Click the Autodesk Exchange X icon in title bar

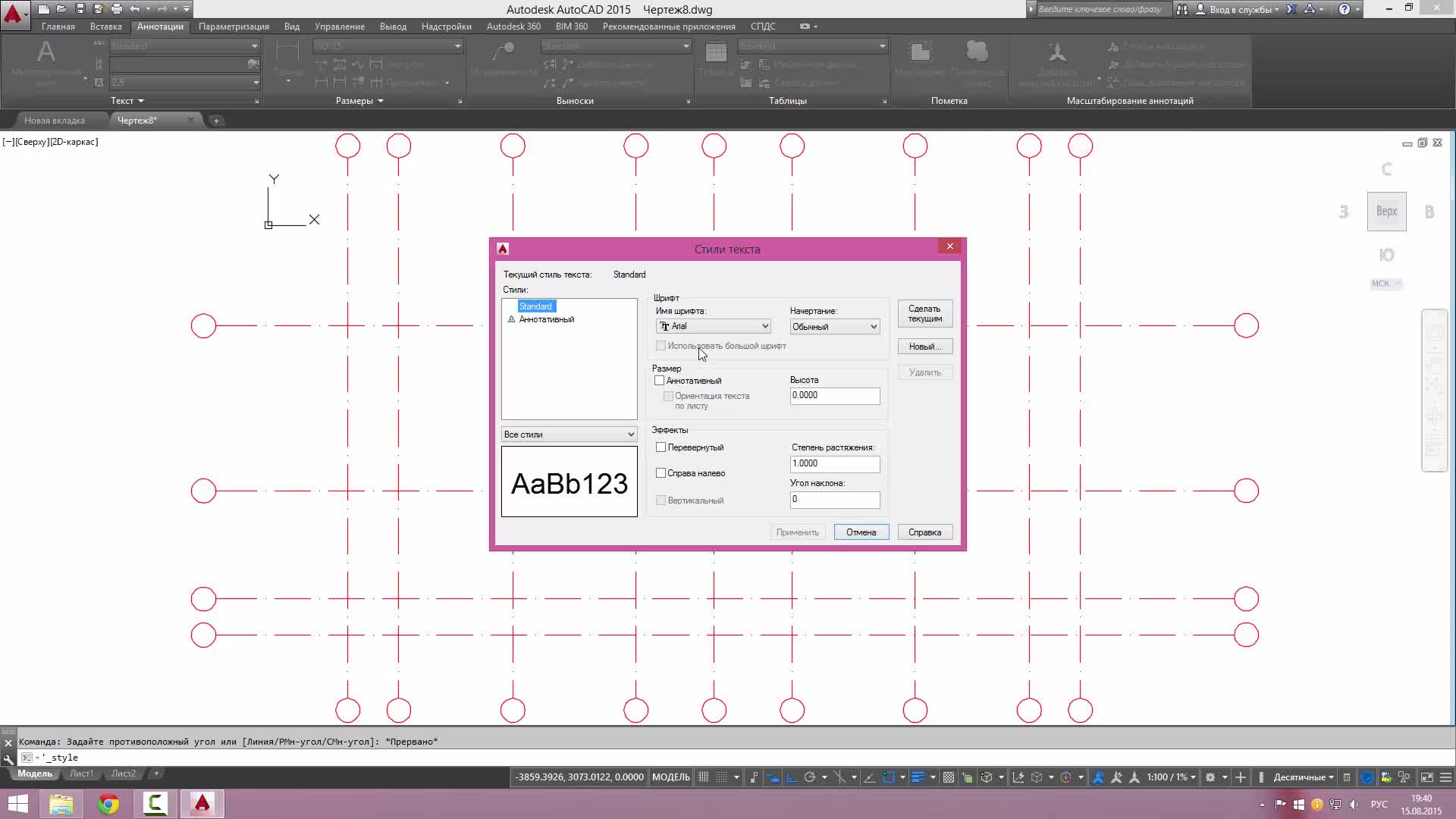pos(1291,9)
